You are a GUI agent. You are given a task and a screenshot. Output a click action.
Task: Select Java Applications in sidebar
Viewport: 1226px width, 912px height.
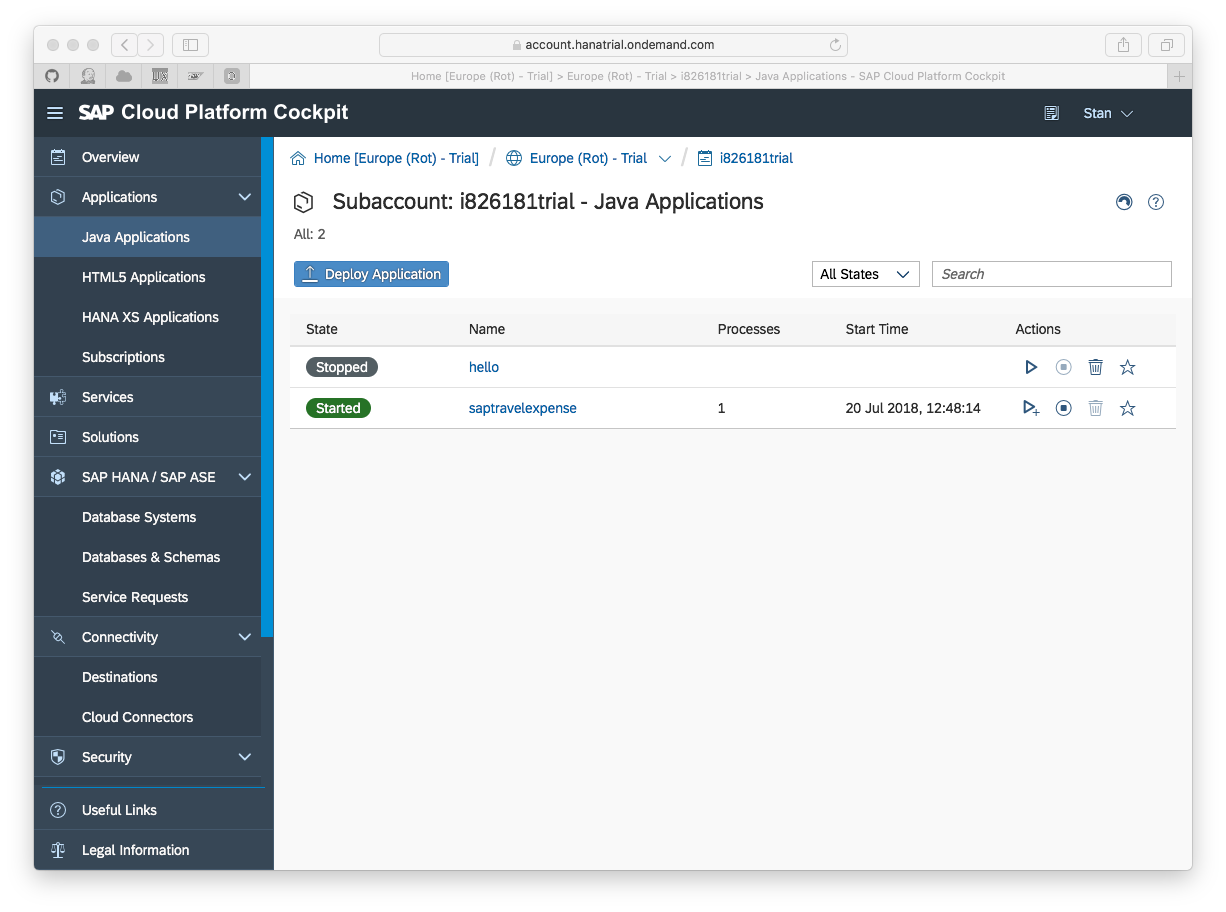pos(147,237)
